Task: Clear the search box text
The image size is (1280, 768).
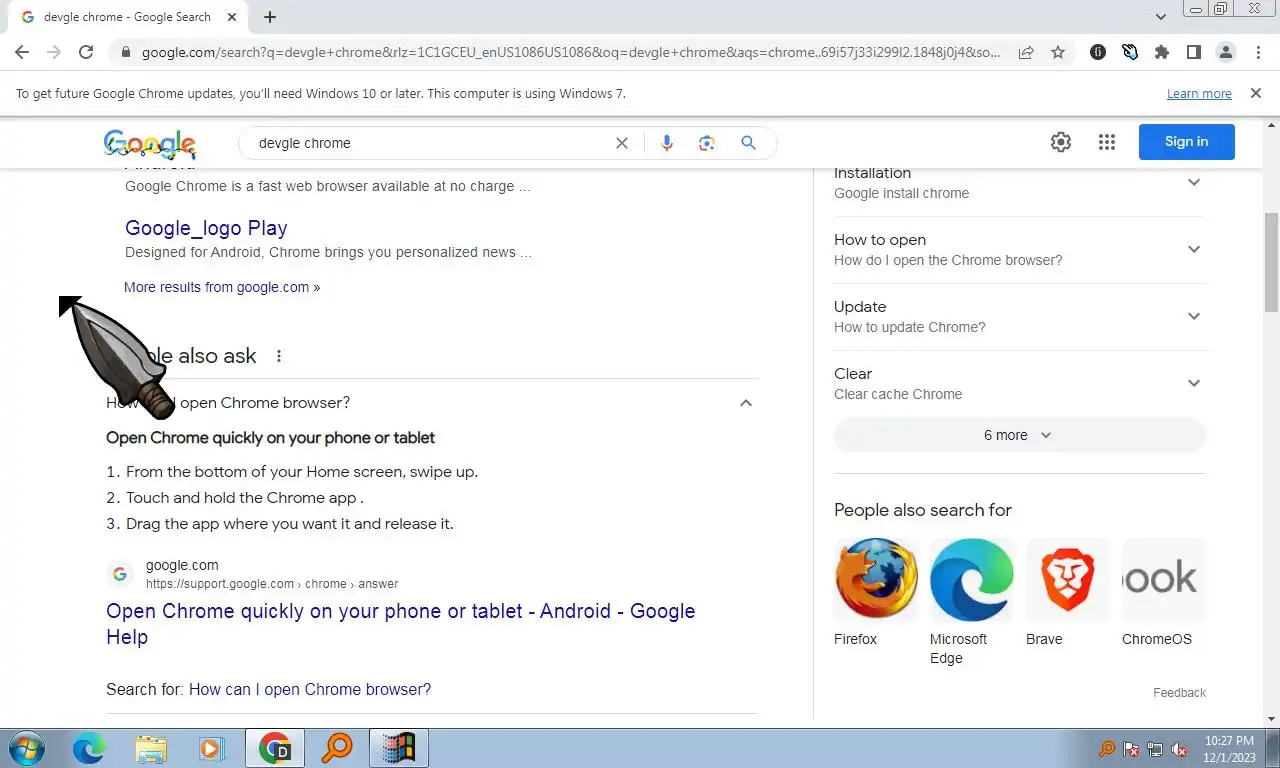Action: coord(622,143)
